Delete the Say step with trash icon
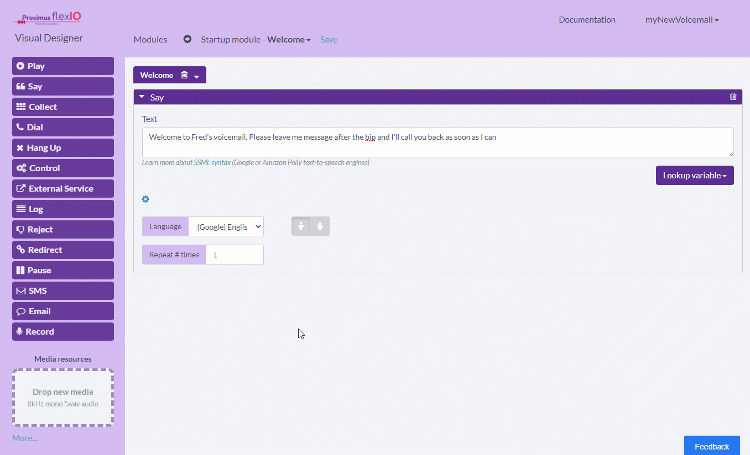750x455 pixels. pyautogui.click(x=733, y=97)
